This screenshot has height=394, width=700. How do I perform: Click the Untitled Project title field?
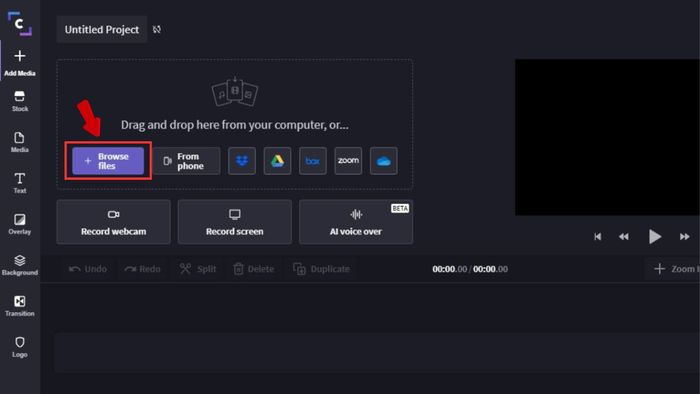(102, 29)
